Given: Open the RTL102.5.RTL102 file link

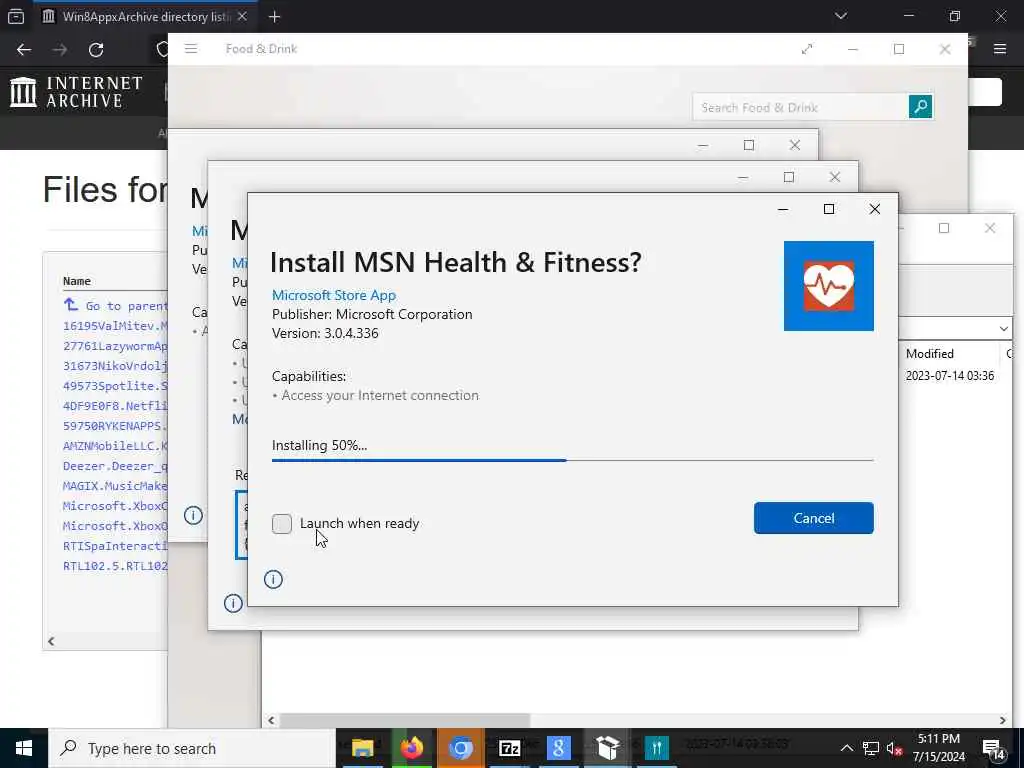Looking at the screenshot, I should [x=115, y=566].
